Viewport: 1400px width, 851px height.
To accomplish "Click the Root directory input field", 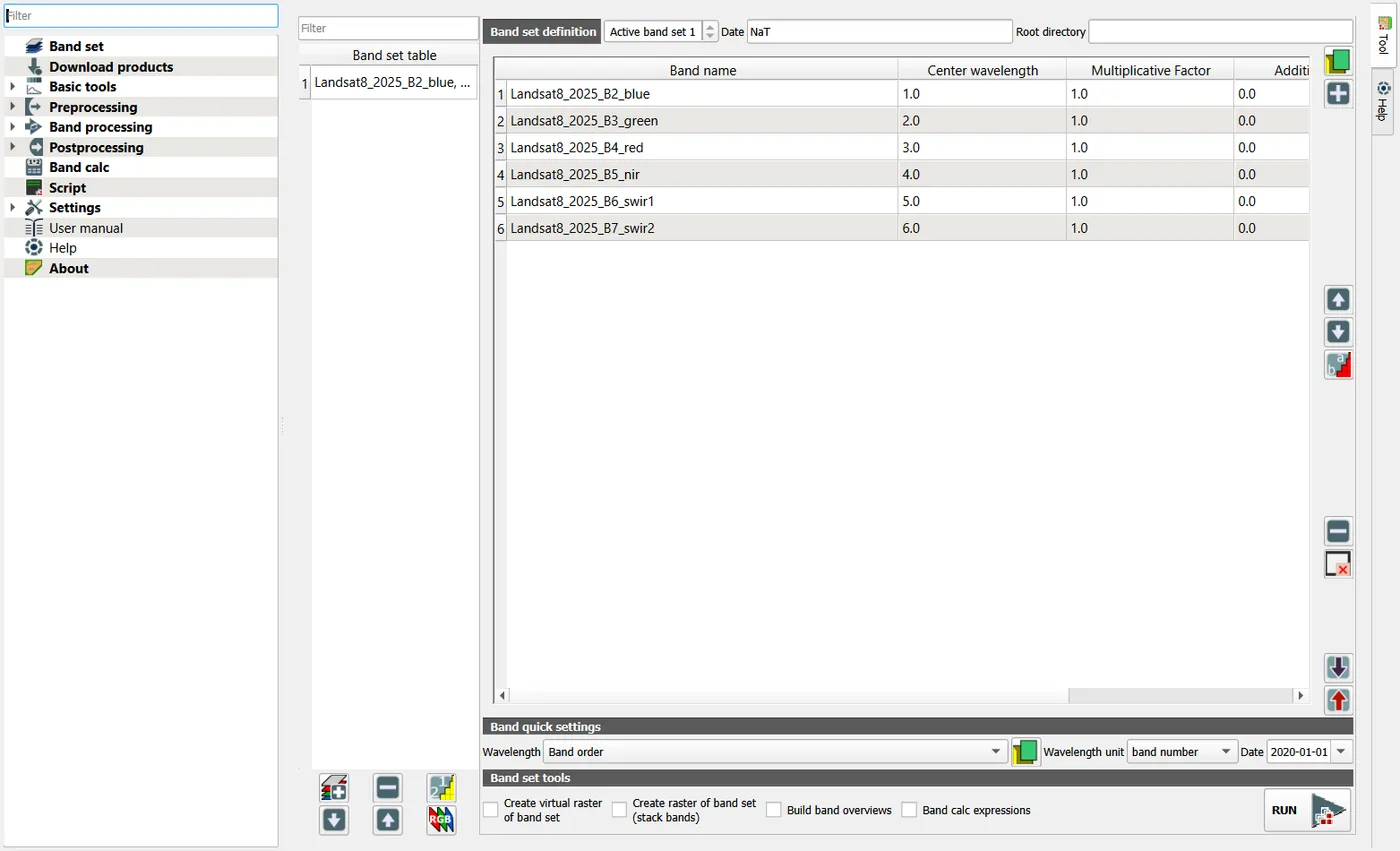I will point(1220,32).
